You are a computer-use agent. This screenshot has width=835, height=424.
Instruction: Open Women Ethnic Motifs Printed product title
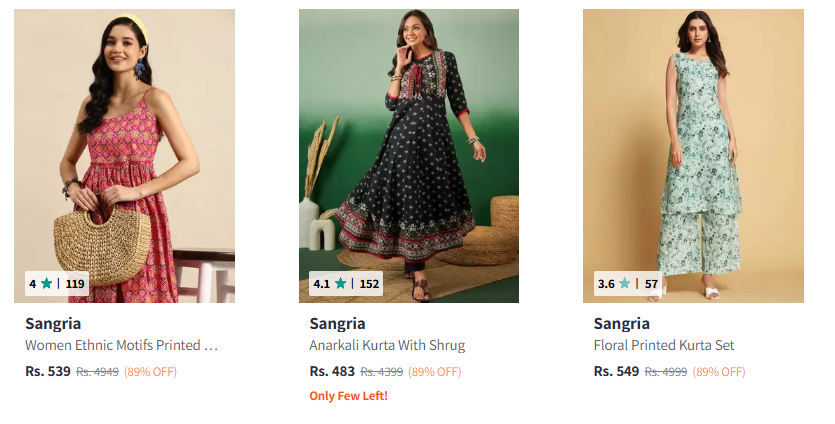pos(121,346)
